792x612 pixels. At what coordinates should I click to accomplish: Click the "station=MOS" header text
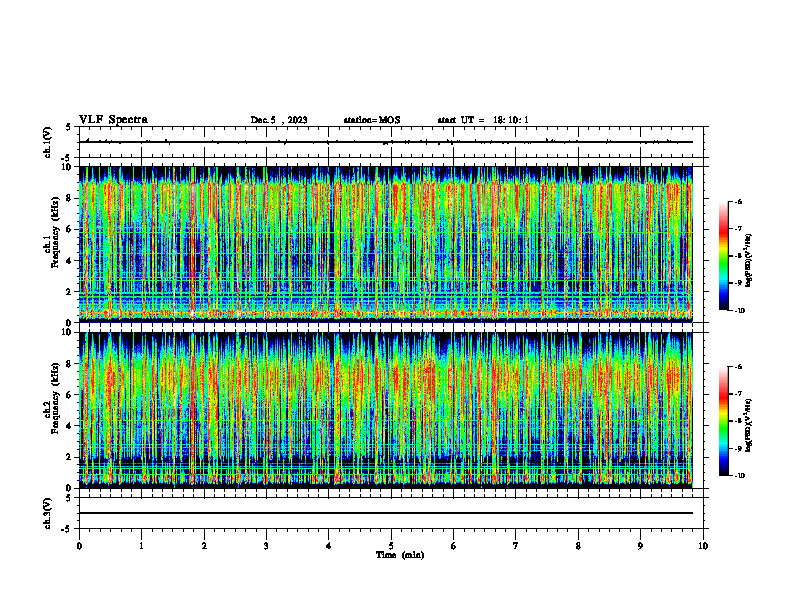[372, 120]
